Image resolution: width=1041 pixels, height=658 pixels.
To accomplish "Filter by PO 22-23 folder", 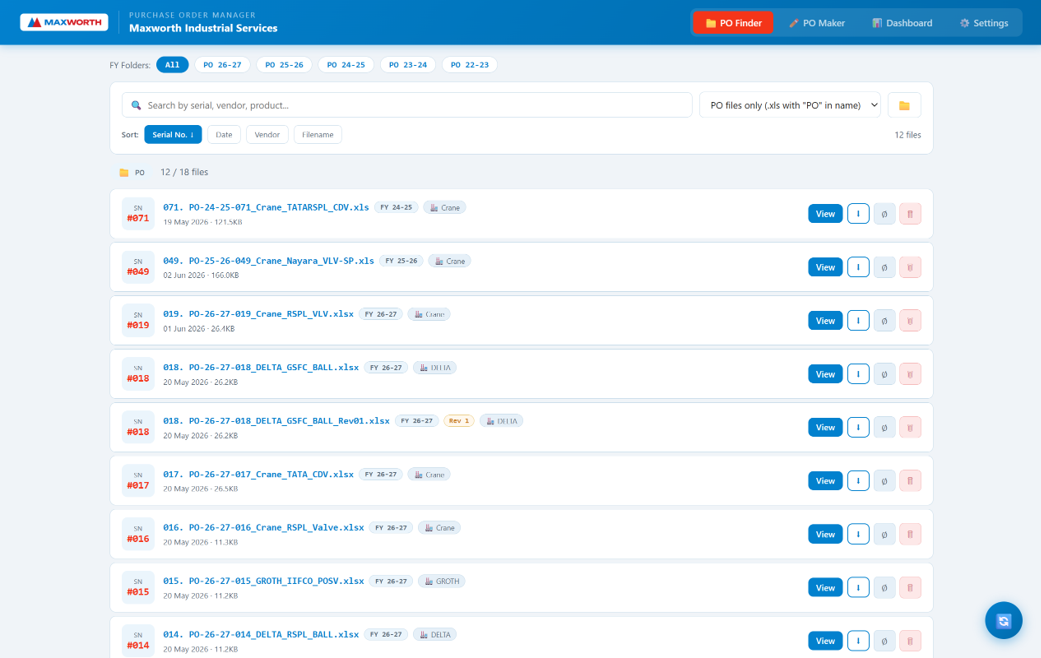I will point(469,64).
